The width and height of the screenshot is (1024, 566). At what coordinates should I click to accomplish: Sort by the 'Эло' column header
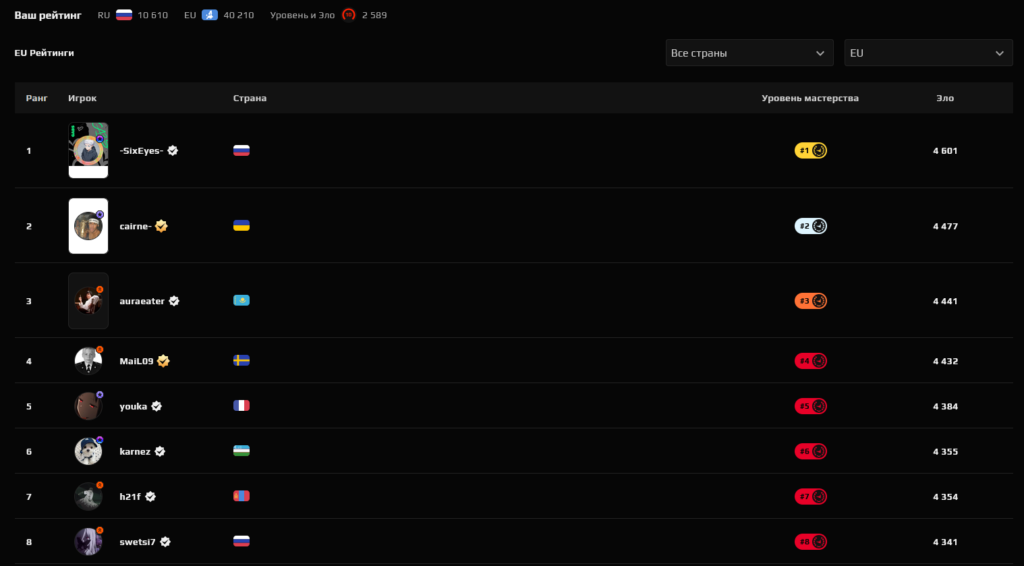[945, 98]
